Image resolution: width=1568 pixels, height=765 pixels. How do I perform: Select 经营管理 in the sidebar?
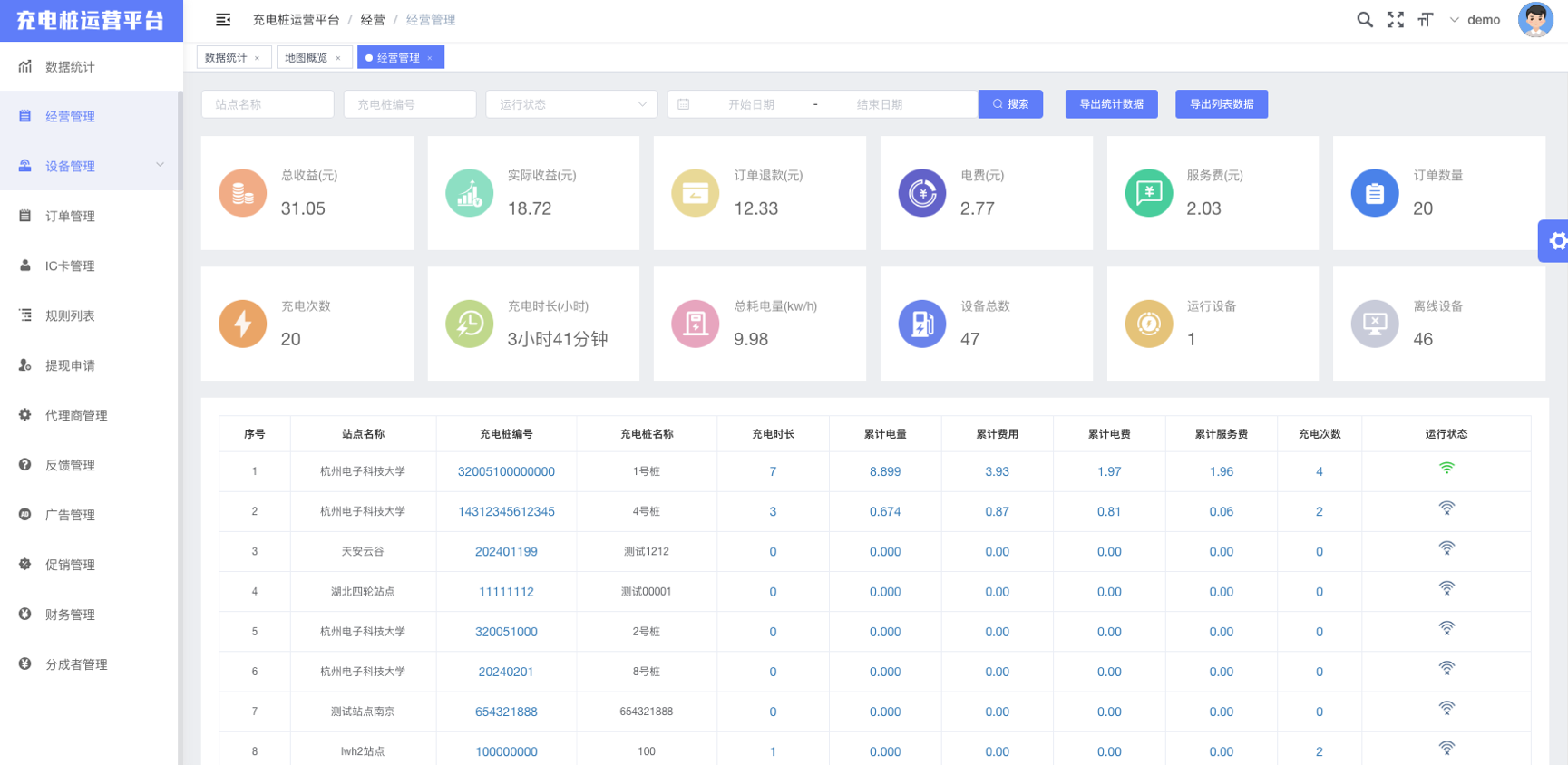coord(91,116)
